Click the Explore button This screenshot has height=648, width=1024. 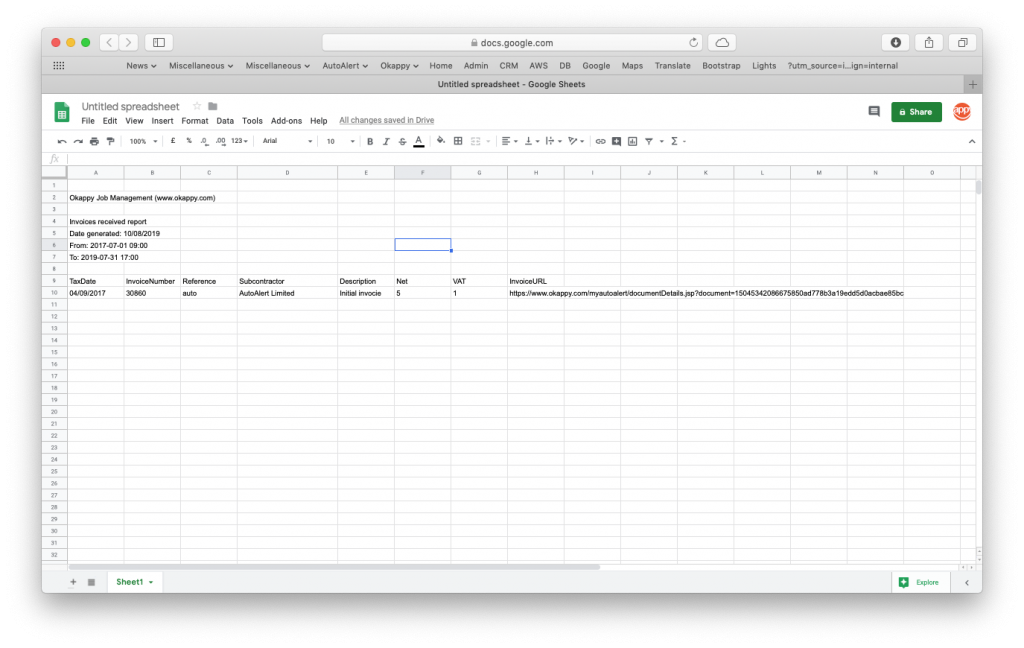click(919, 582)
